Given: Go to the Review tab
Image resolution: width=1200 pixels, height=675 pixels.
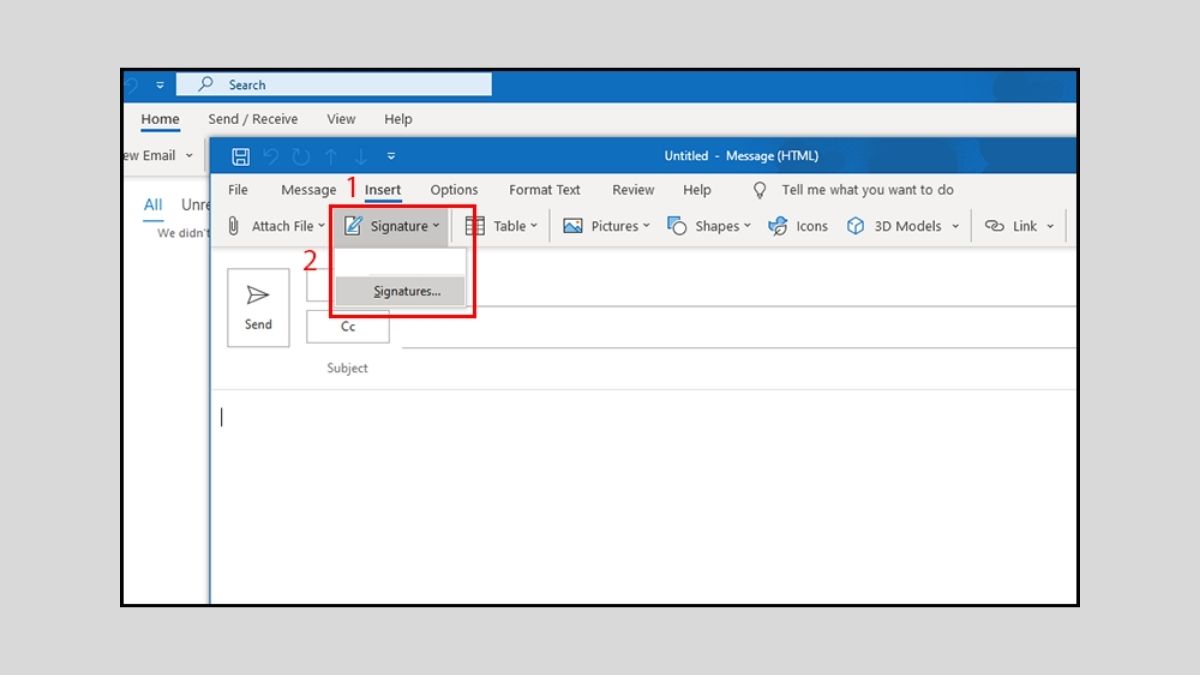Looking at the screenshot, I should tap(633, 190).
